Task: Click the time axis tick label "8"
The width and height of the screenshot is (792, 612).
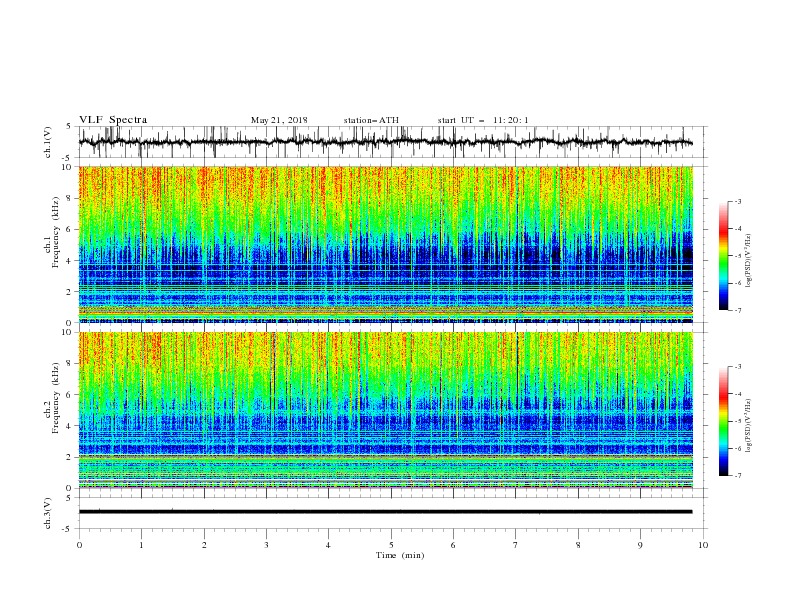Action: [578, 545]
